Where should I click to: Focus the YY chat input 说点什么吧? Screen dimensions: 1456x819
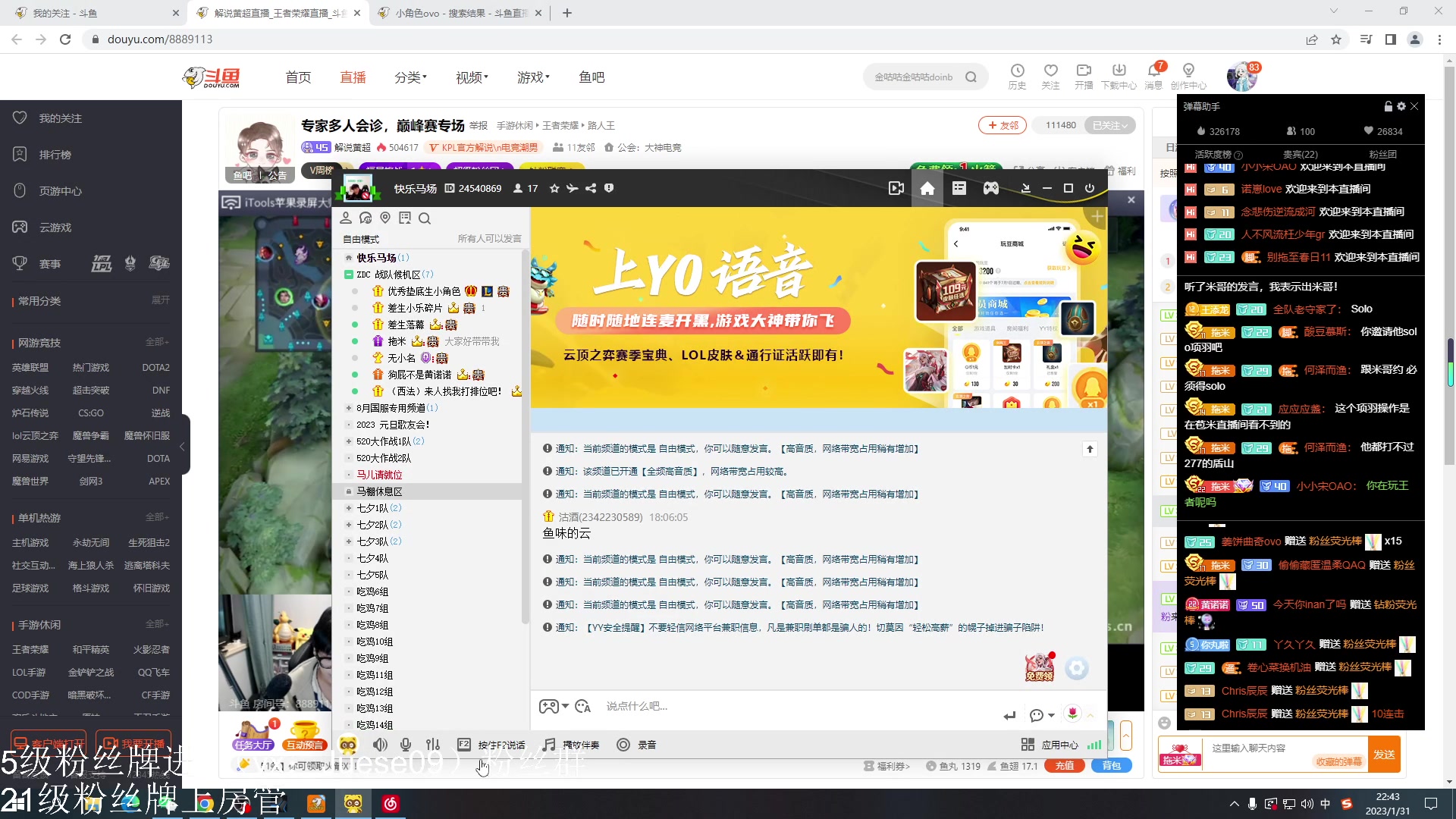coord(796,706)
